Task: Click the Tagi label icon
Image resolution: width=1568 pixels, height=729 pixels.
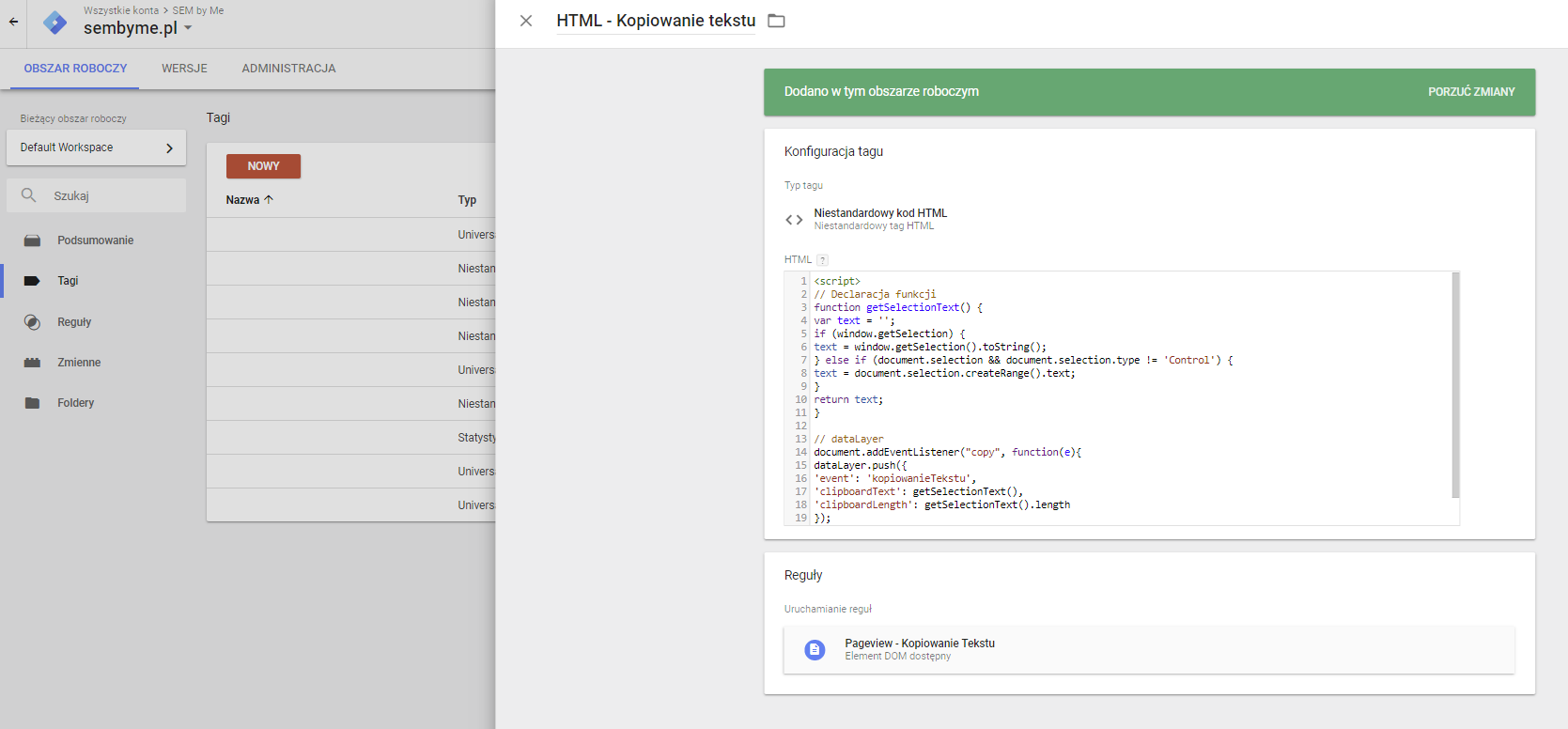Action: [32, 281]
